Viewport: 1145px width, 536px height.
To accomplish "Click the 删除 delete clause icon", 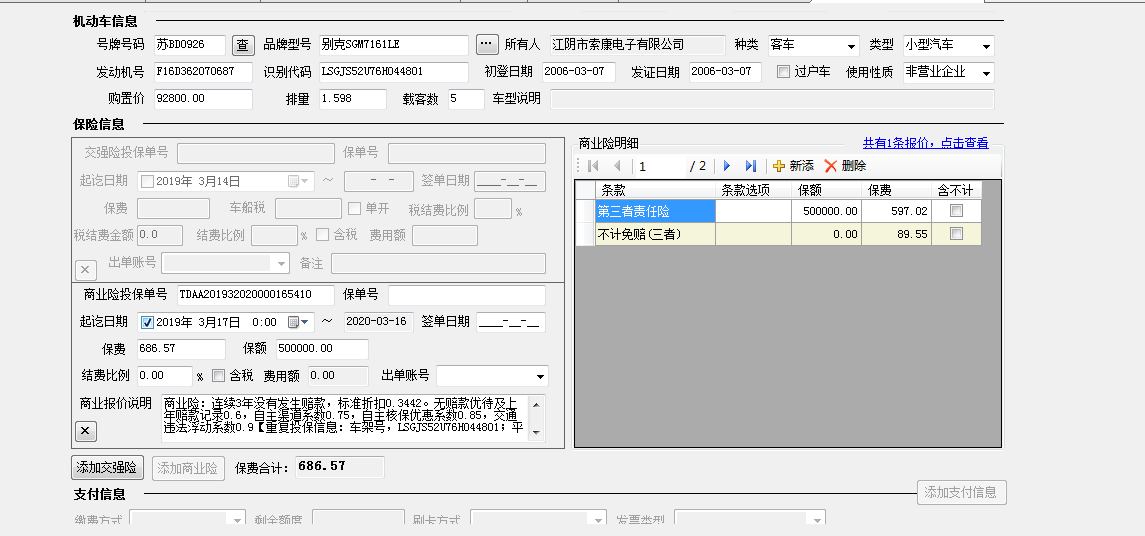I will 830,166.
